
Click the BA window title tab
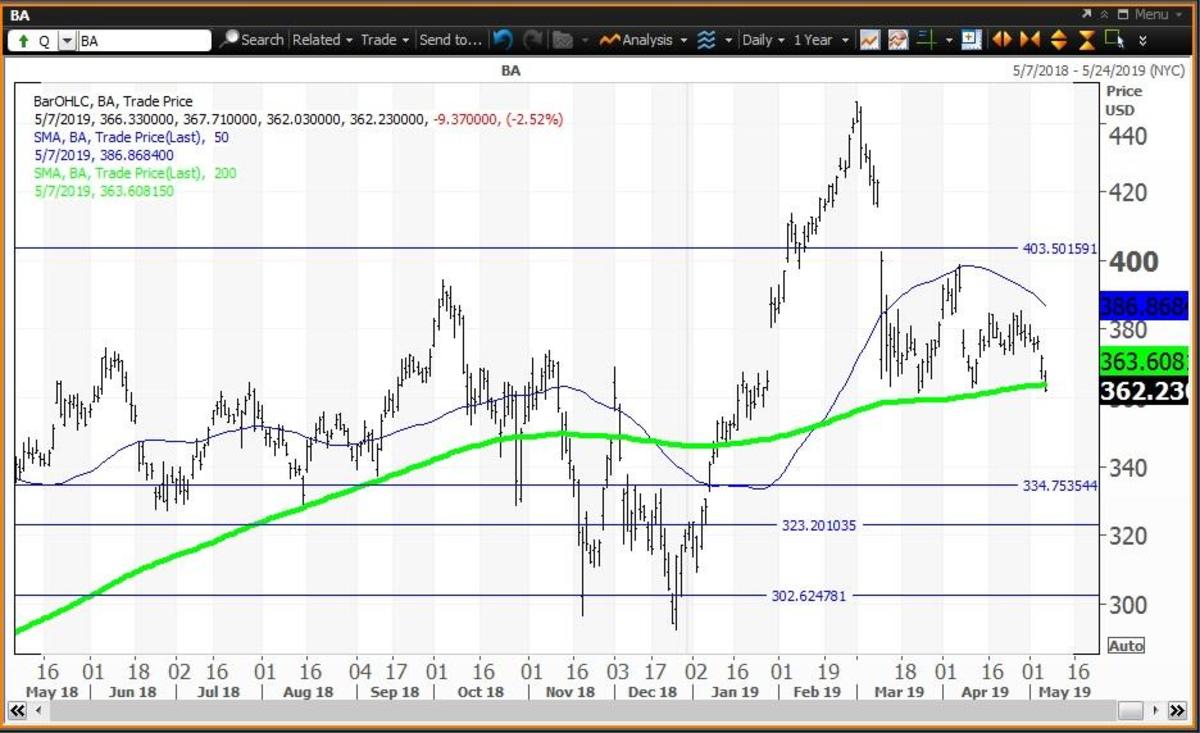pos(20,15)
